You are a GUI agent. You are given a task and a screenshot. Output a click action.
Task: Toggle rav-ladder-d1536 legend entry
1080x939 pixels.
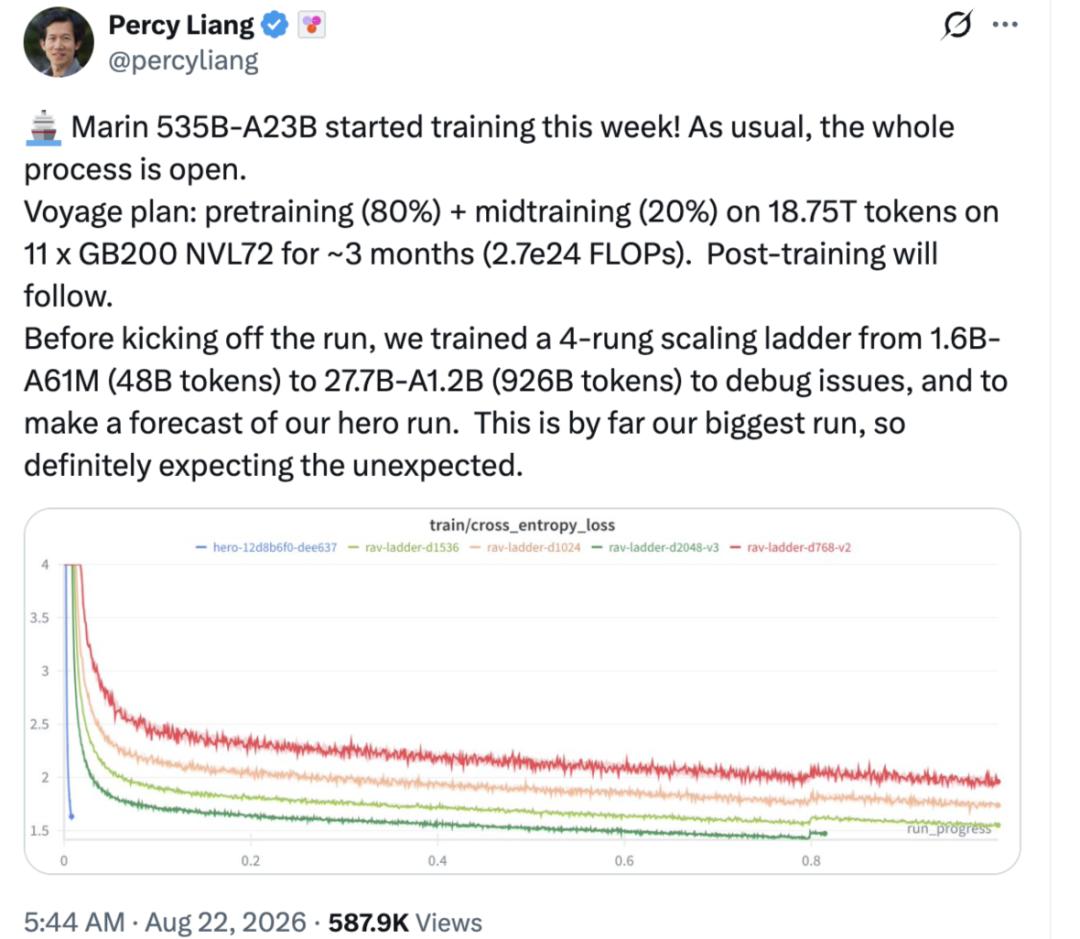pos(404,548)
